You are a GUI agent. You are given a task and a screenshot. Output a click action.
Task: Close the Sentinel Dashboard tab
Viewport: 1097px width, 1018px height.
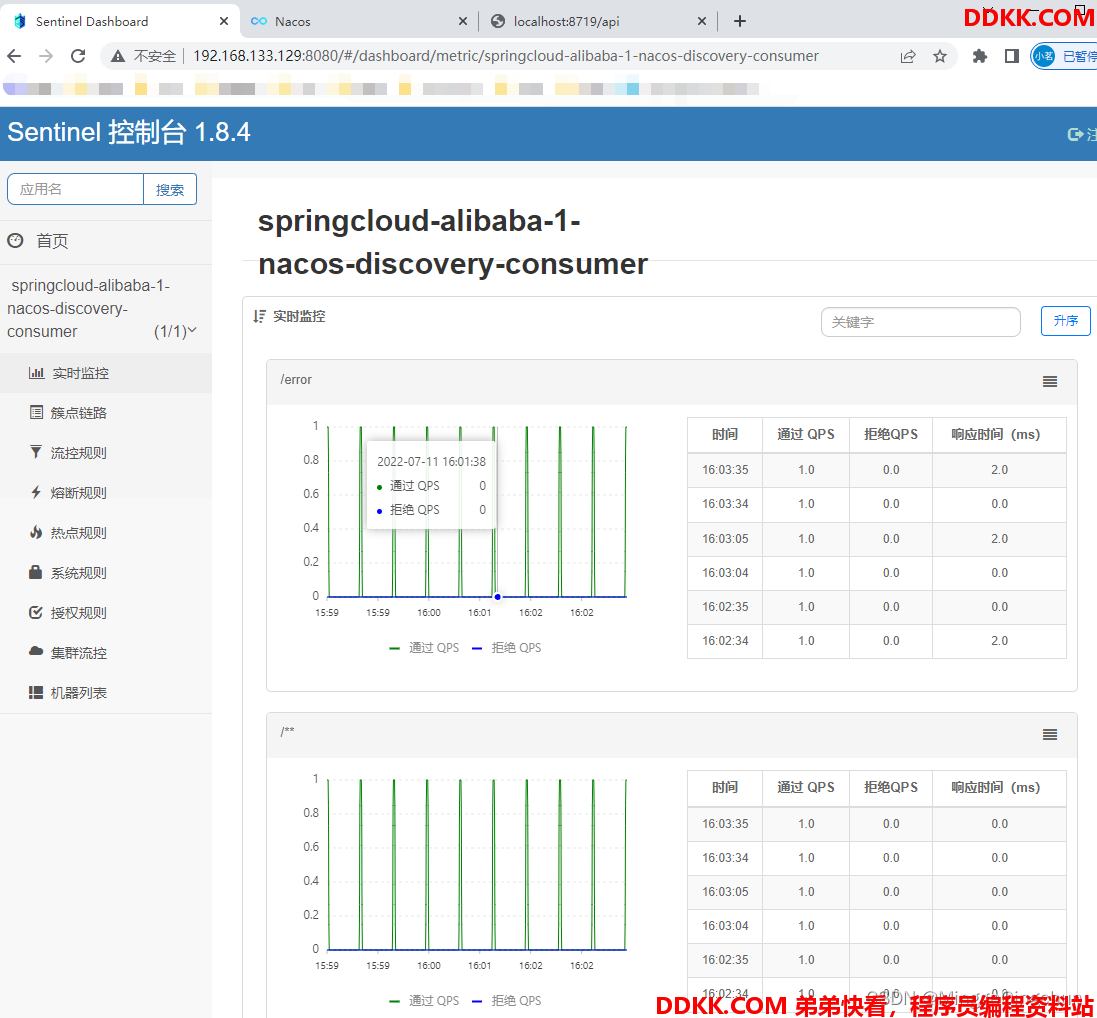224,22
